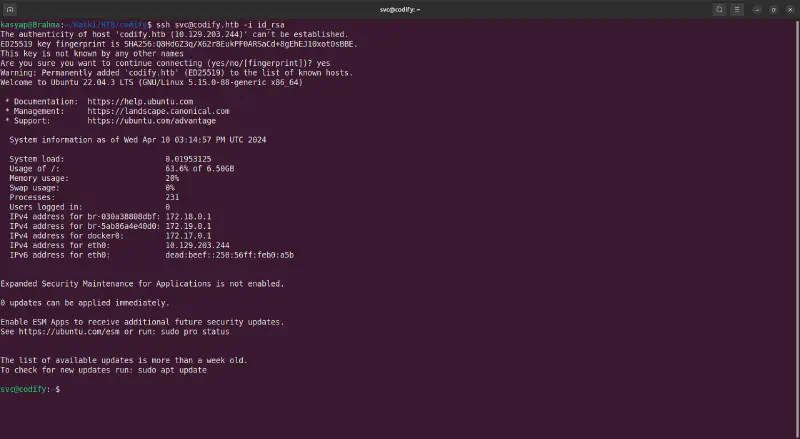The image size is (800, 439).
Task: Click the docker0 IPv4 address 172.17.0.1
Action: (x=187, y=236)
